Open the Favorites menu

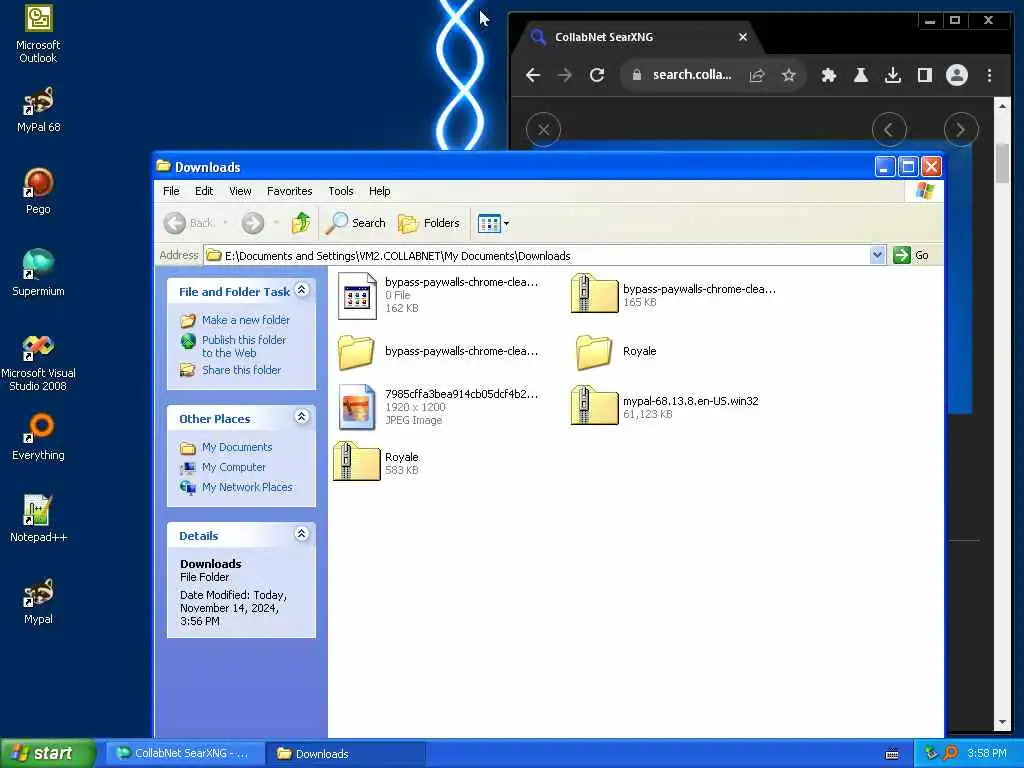pyautogui.click(x=289, y=191)
